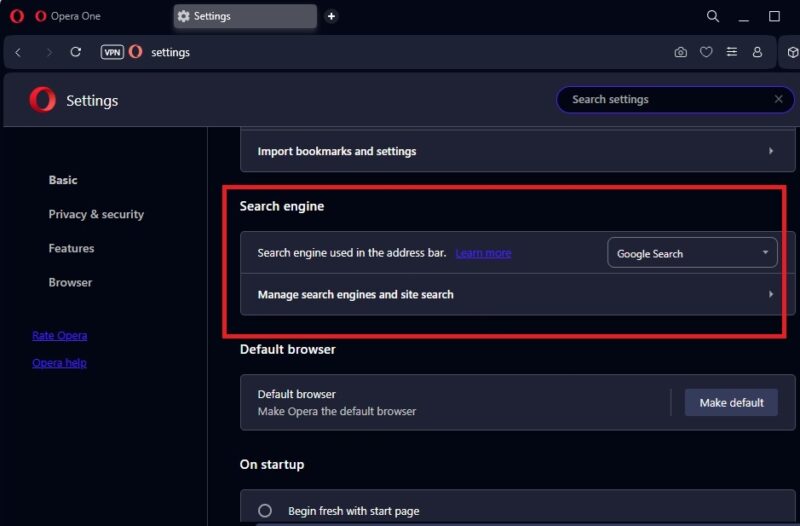Add bookmark with heart icon
The height and width of the screenshot is (526, 800).
pos(706,52)
